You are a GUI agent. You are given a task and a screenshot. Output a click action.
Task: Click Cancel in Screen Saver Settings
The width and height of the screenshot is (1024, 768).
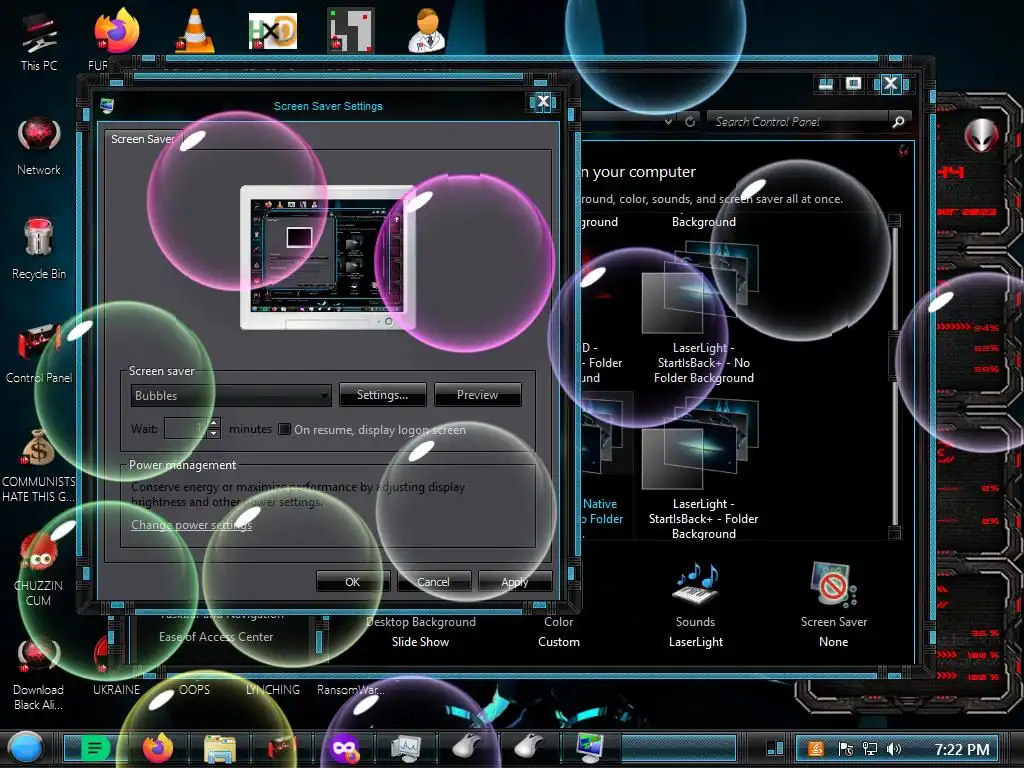coord(434,581)
